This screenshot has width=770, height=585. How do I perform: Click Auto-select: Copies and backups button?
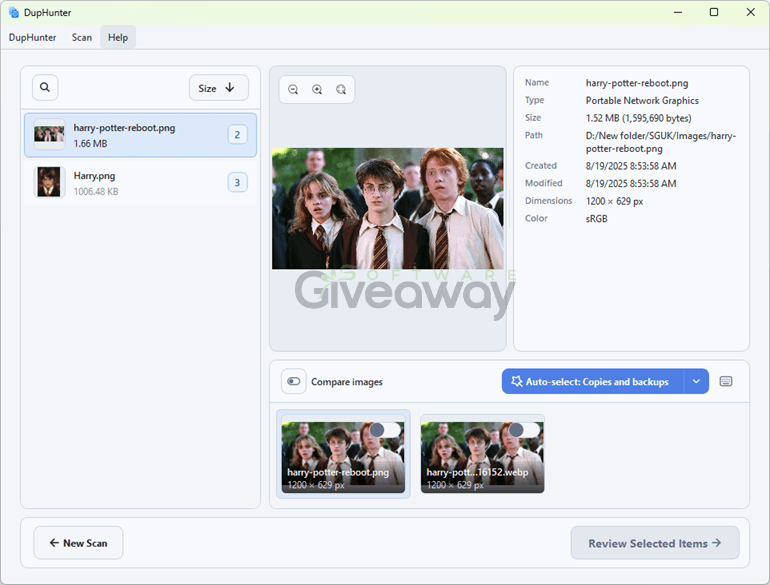coord(593,381)
